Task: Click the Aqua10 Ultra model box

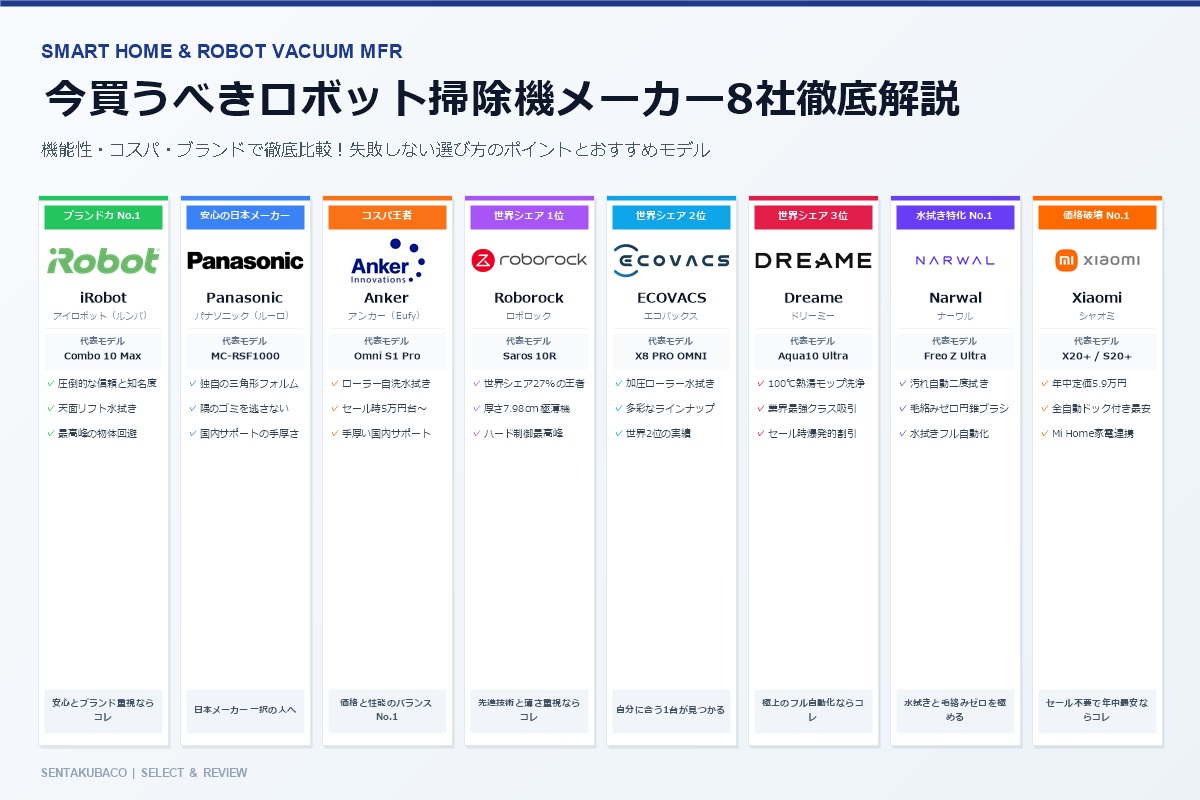Action: [x=813, y=349]
